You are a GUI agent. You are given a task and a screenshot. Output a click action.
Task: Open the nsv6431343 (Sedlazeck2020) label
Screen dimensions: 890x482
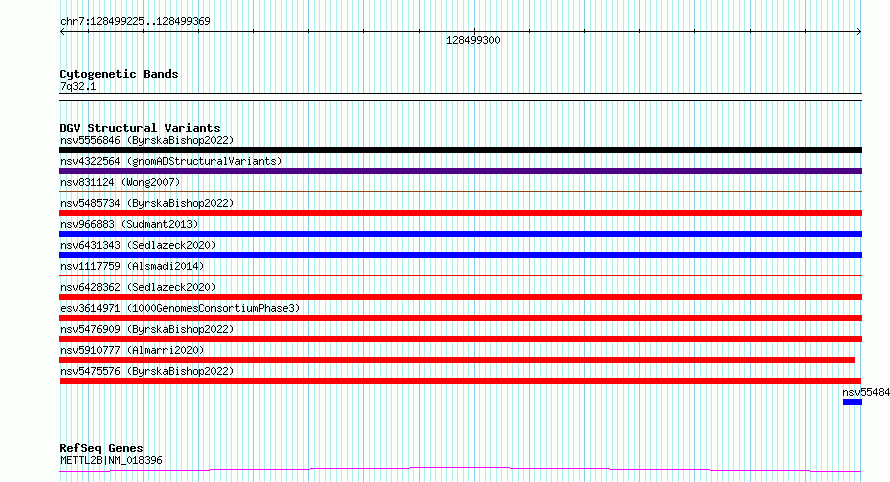(138, 245)
